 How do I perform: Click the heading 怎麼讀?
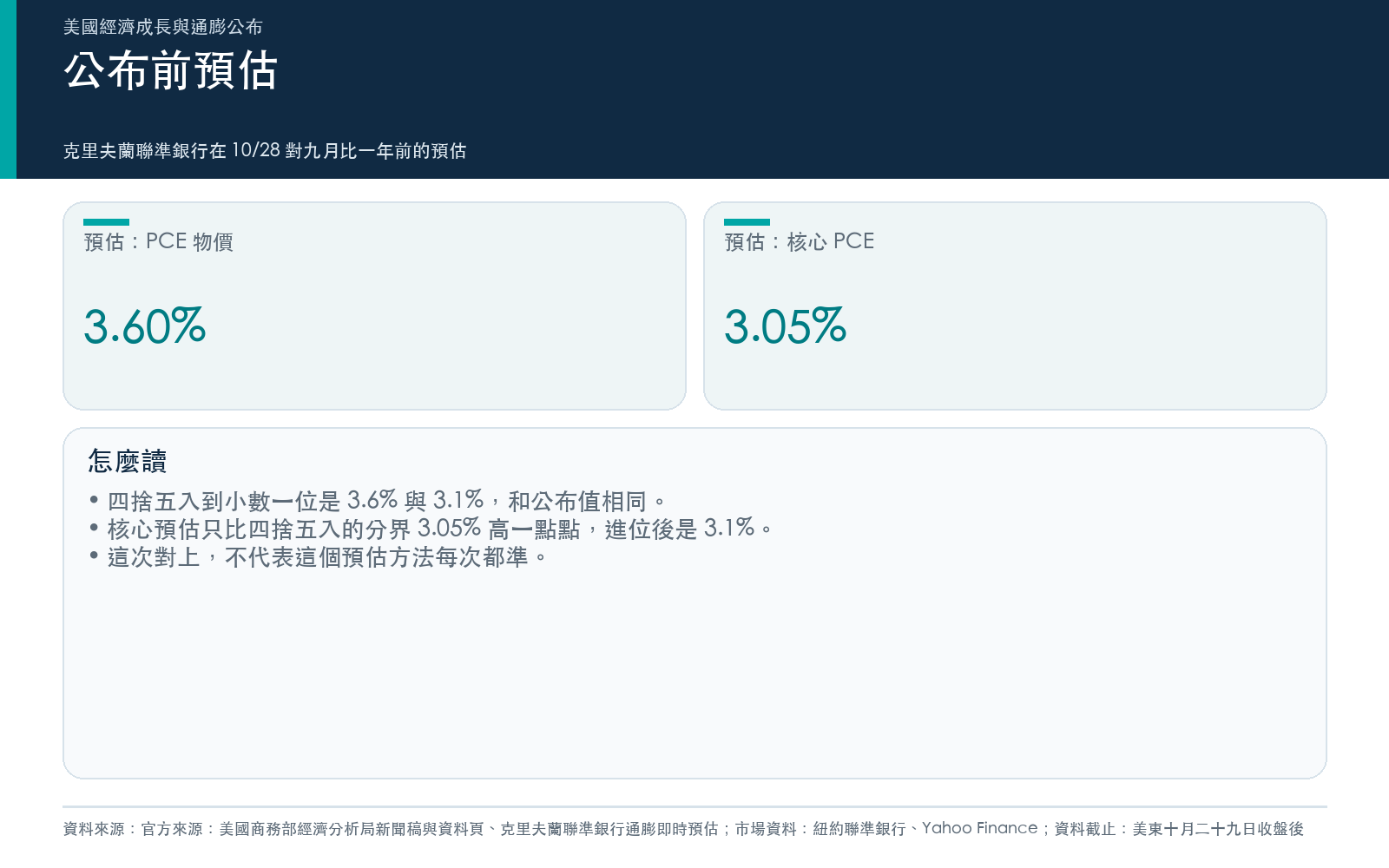(x=128, y=461)
